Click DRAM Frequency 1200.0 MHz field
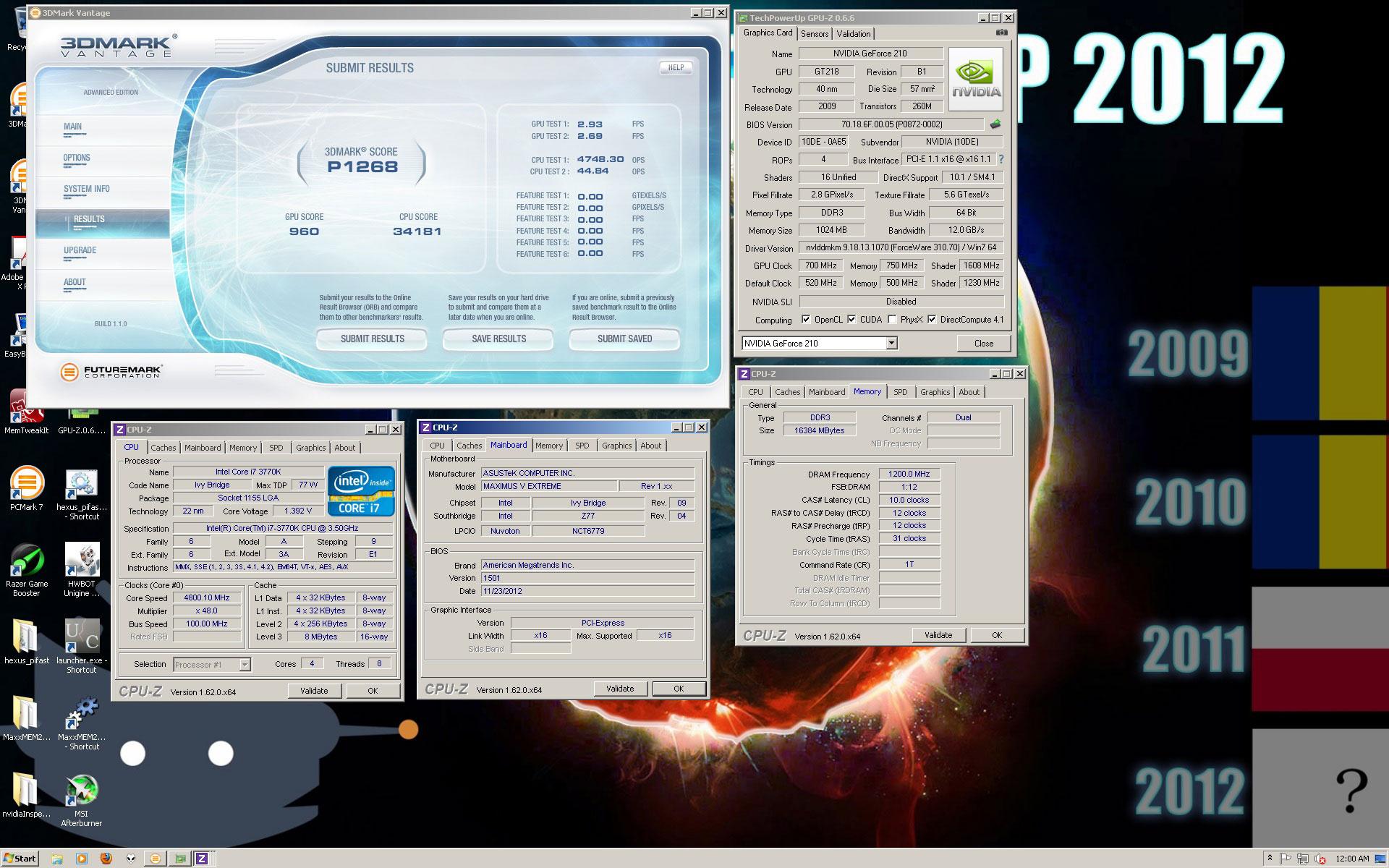This screenshot has width=1389, height=868. point(909,474)
